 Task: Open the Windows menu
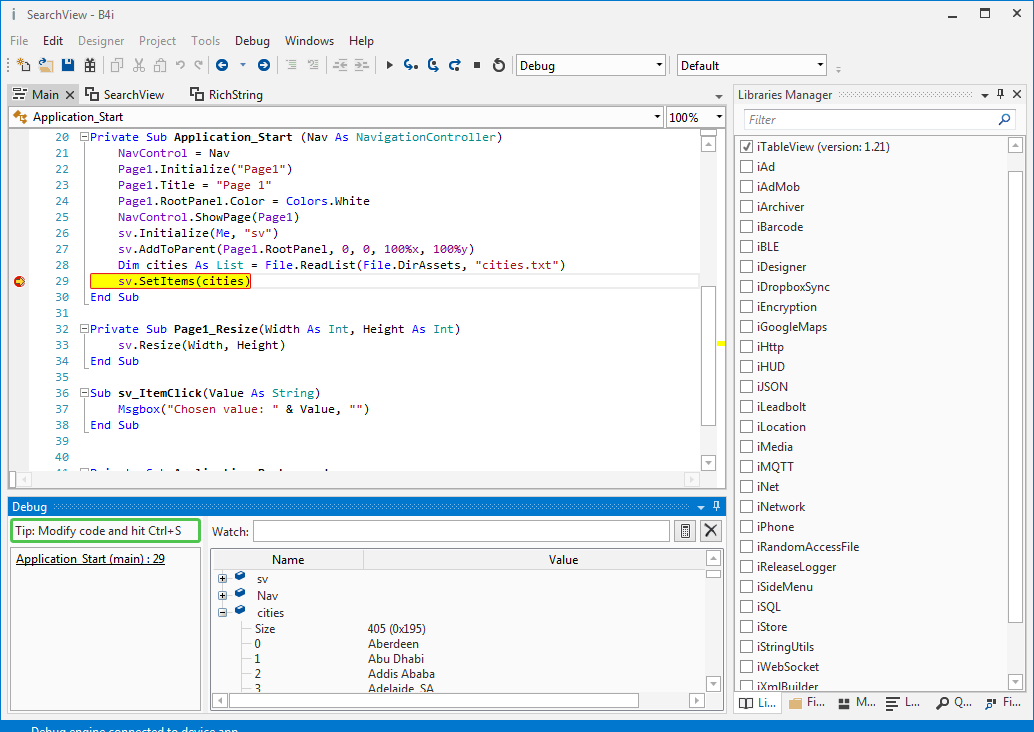click(309, 41)
